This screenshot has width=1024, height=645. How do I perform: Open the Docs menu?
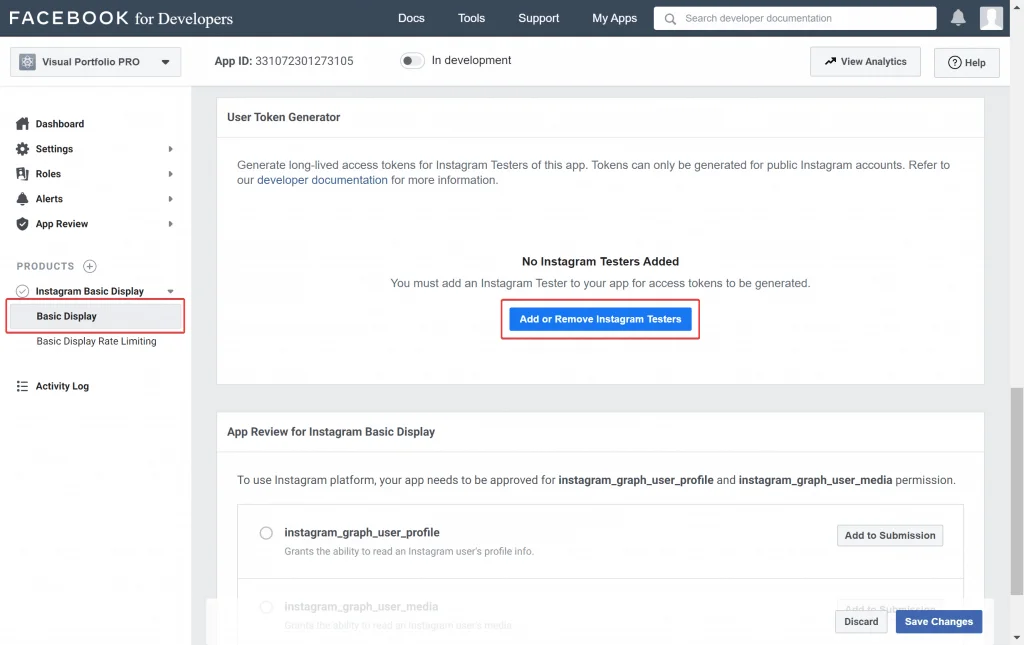(411, 18)
